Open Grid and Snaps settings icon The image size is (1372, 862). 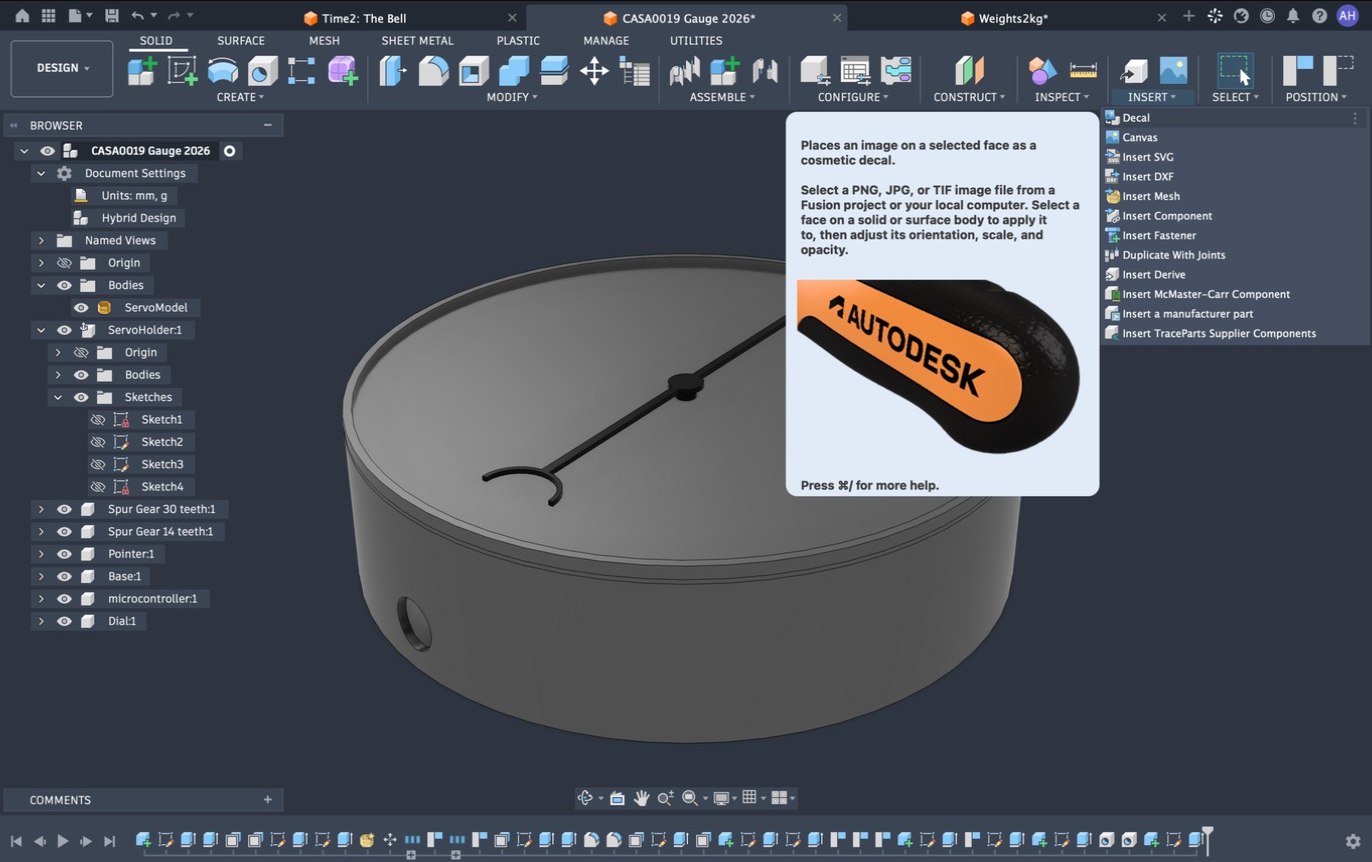tap(749, 798)
